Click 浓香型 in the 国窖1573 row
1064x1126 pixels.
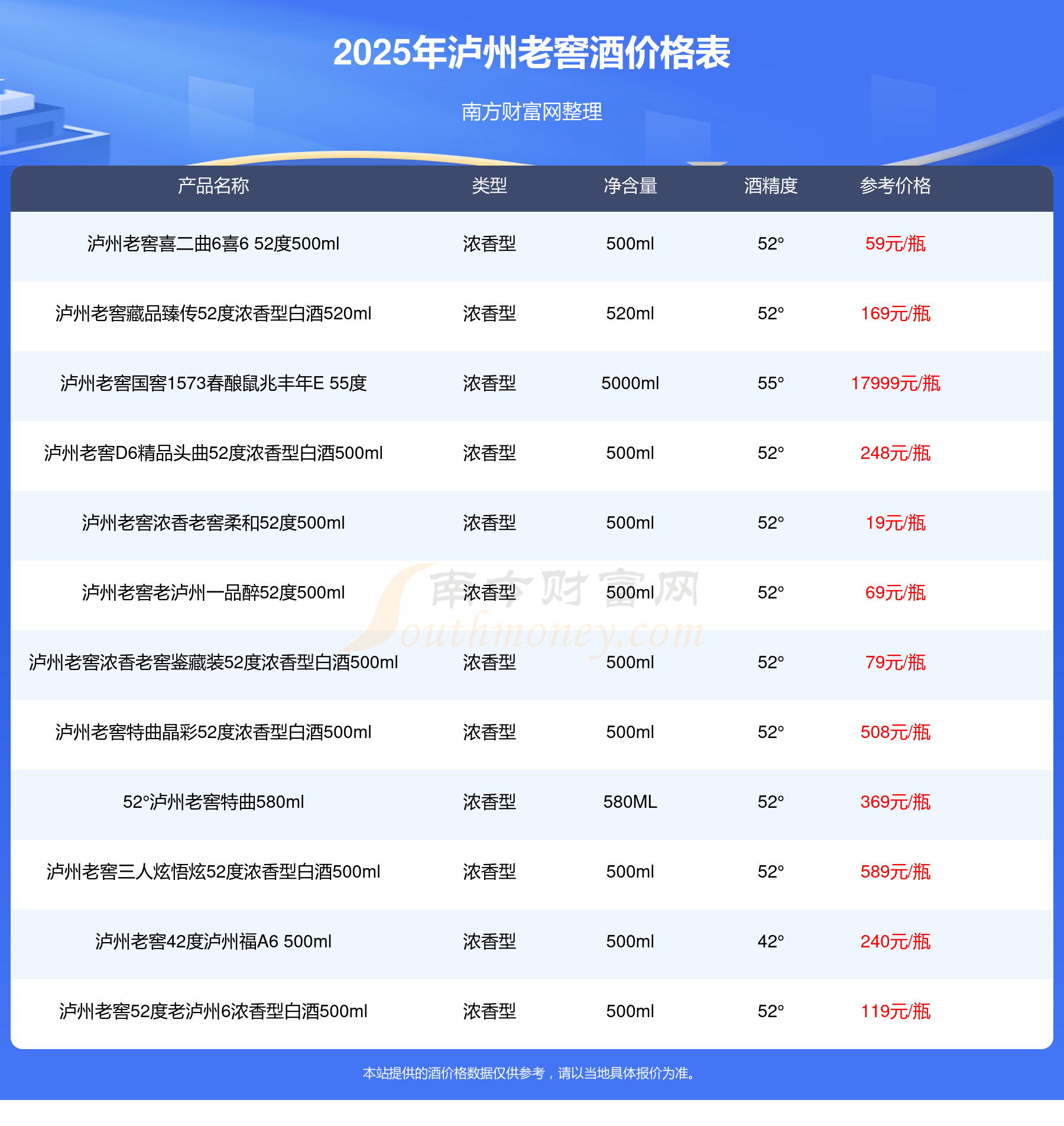pos(489,383)
